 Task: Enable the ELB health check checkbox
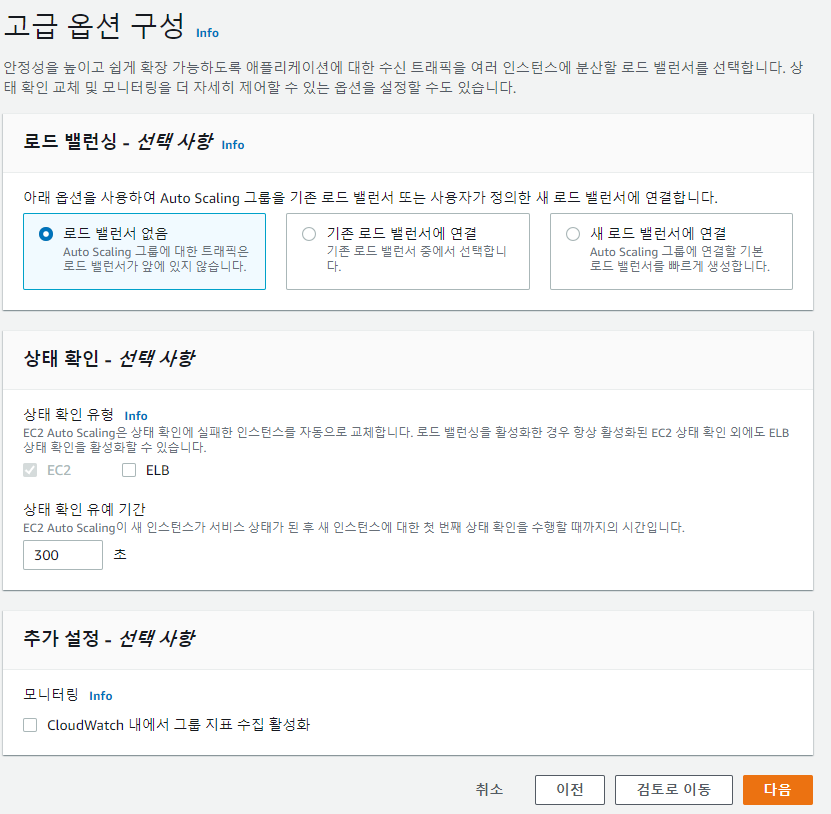[x=129, y=470]
